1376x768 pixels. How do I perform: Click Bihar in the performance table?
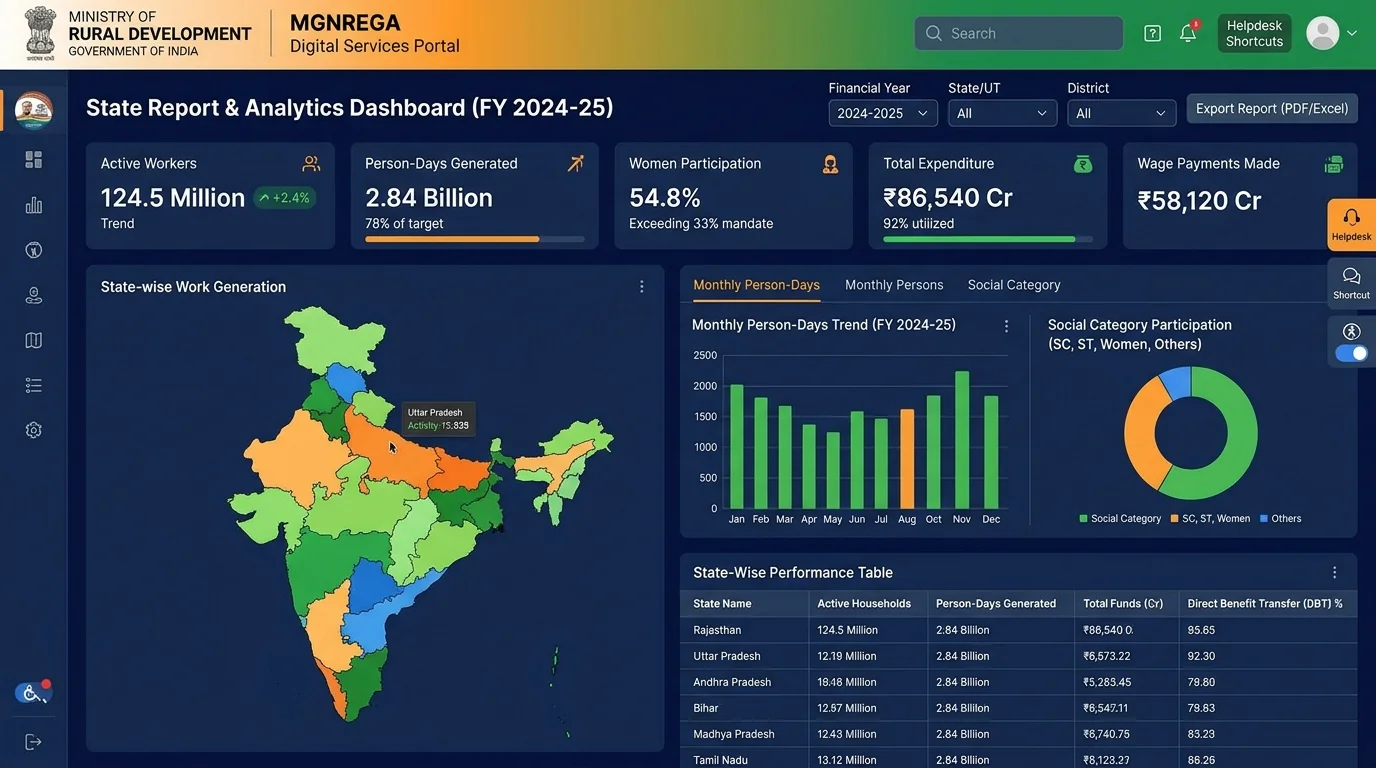click(x=706, y=708)
